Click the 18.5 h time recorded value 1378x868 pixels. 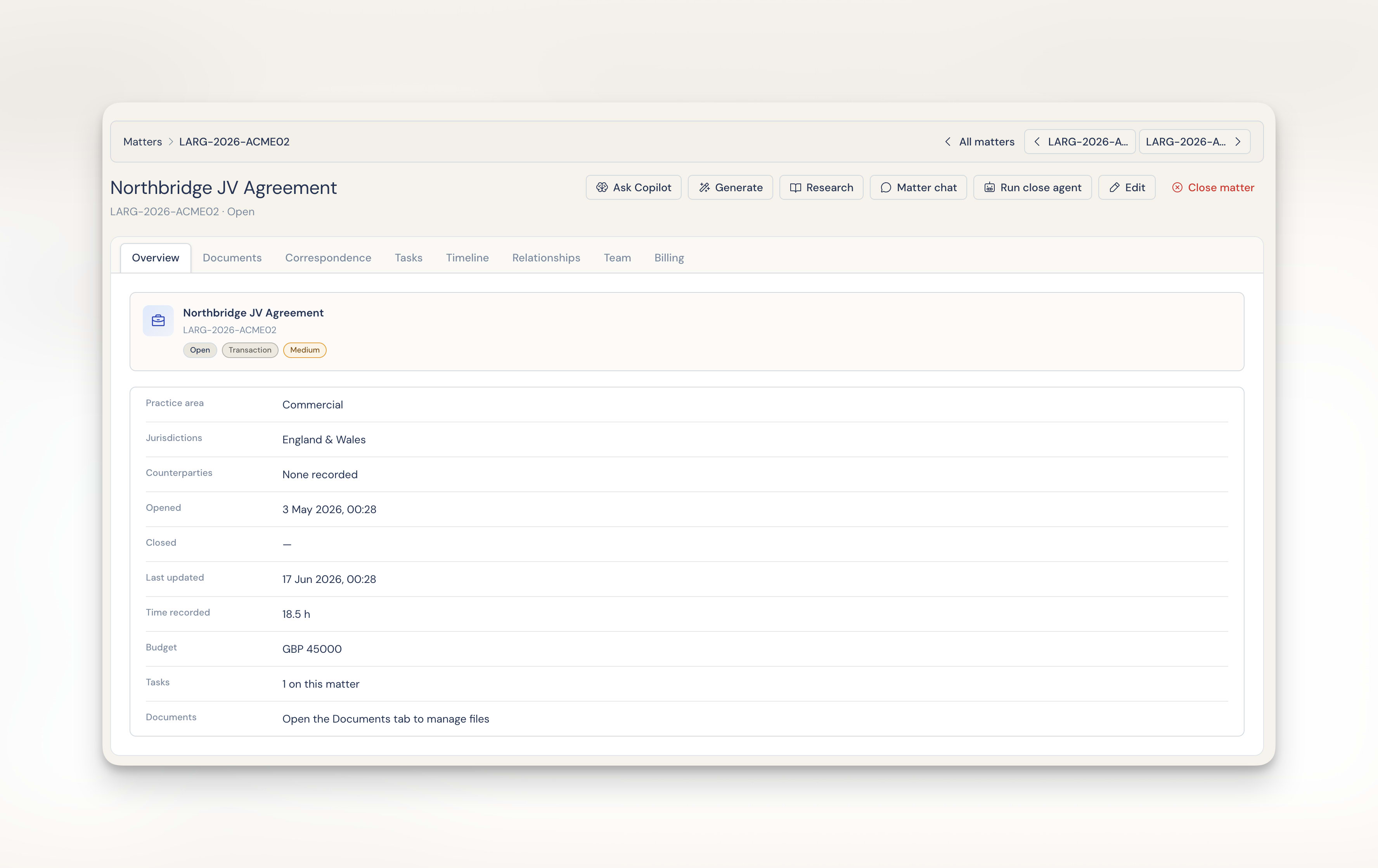point(296,614)
